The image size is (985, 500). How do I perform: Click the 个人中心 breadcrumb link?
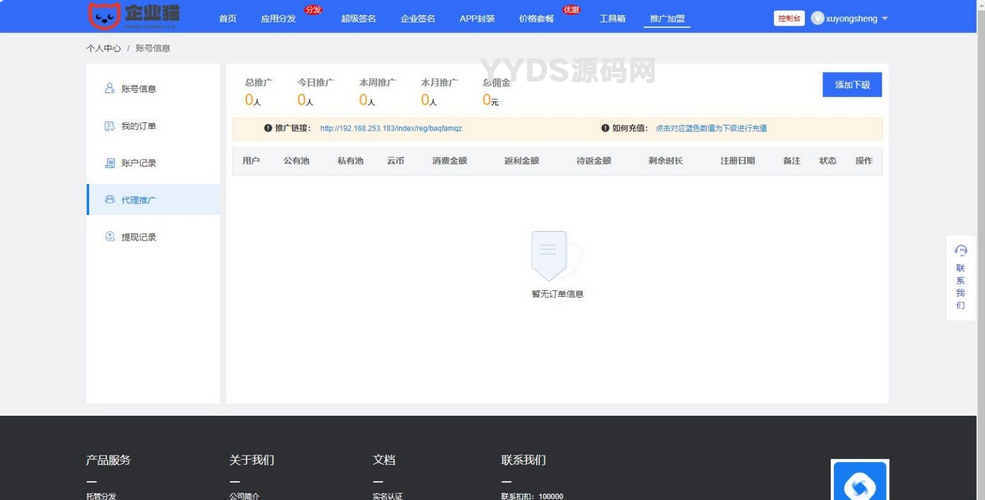point(103,48)
